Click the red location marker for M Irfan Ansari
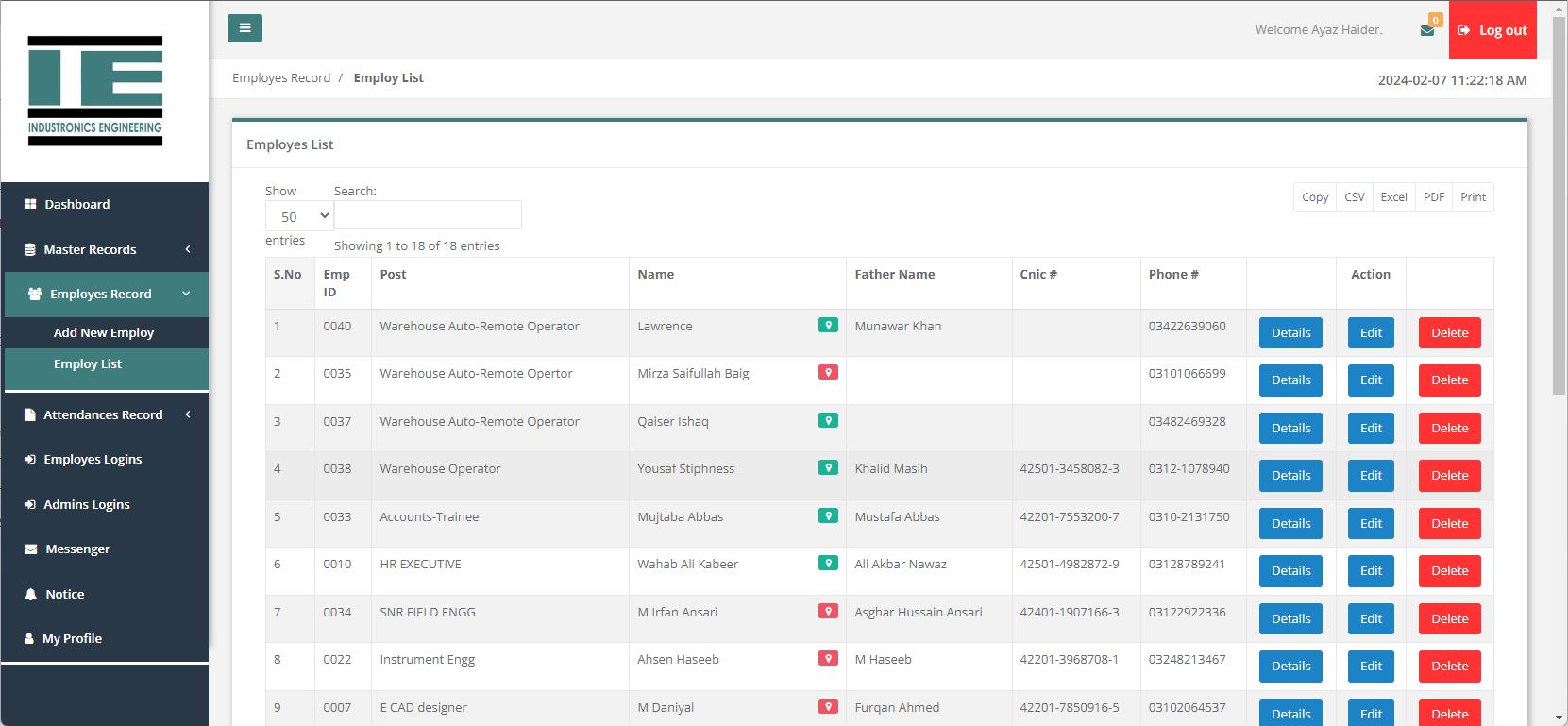This screenshot has height=726, width=1568. 828,612
